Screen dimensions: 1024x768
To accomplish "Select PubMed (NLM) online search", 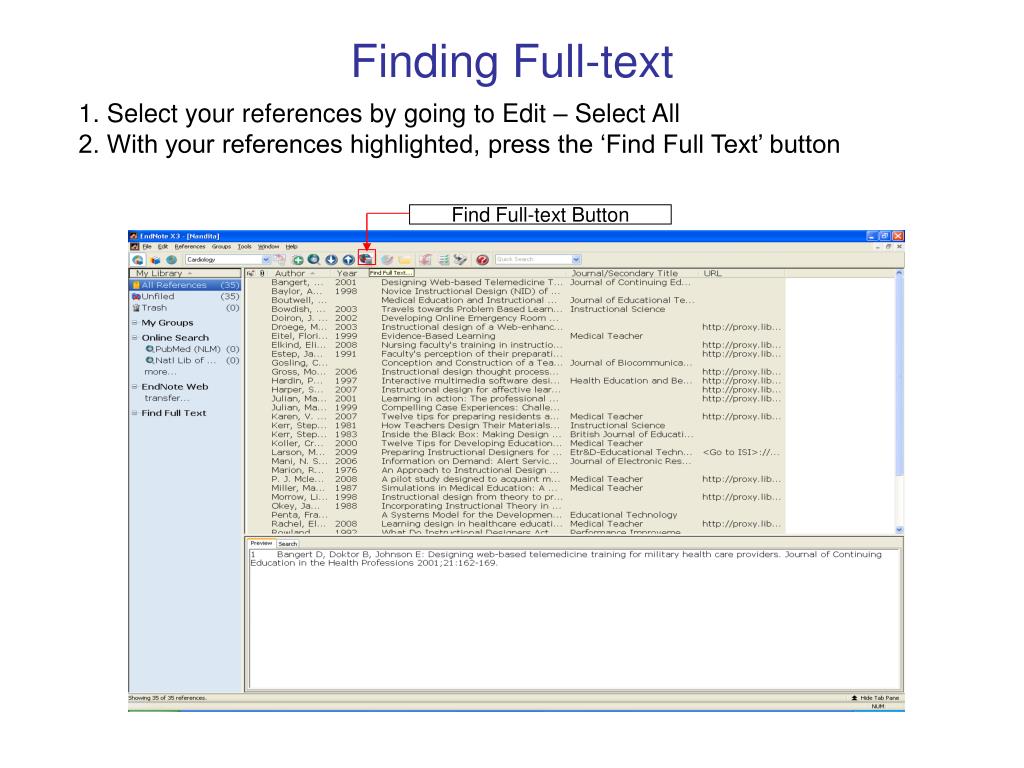I will (191, 349).
